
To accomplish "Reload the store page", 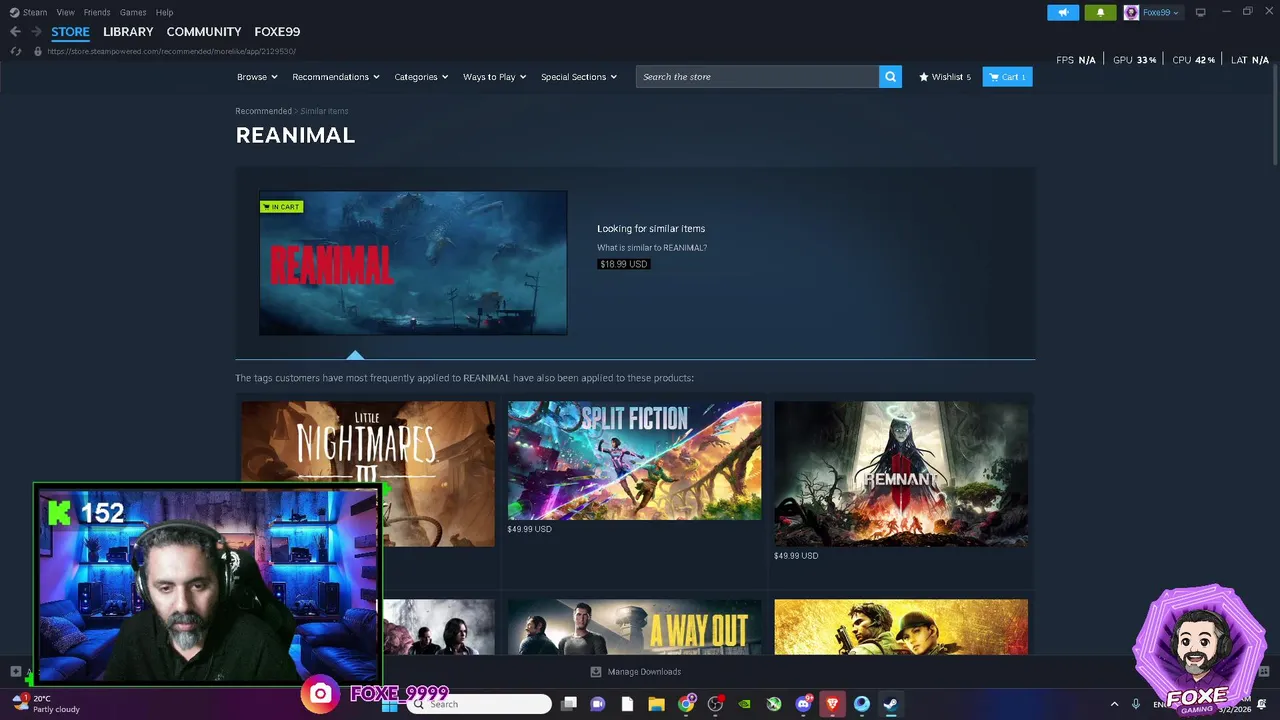I will click(x=15, y=51).
